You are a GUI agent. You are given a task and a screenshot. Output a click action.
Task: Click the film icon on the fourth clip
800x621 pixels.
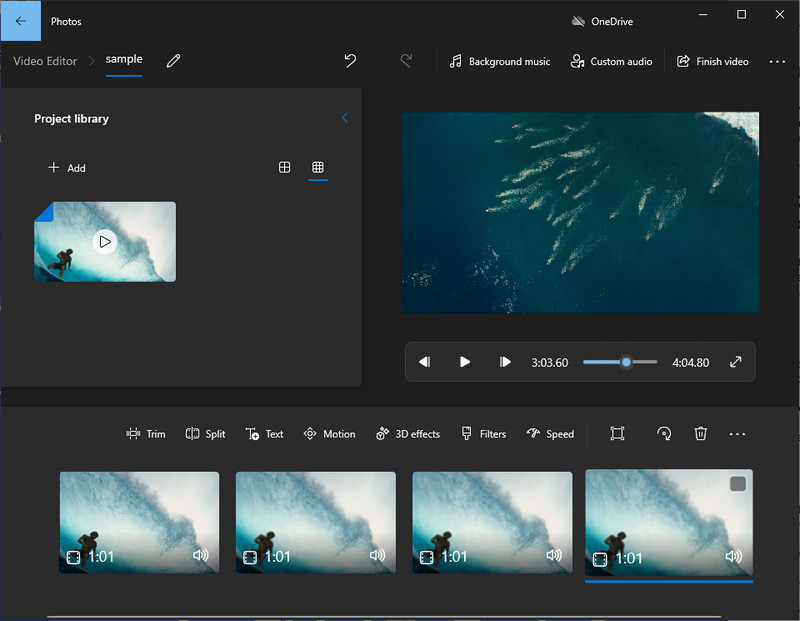600,560
